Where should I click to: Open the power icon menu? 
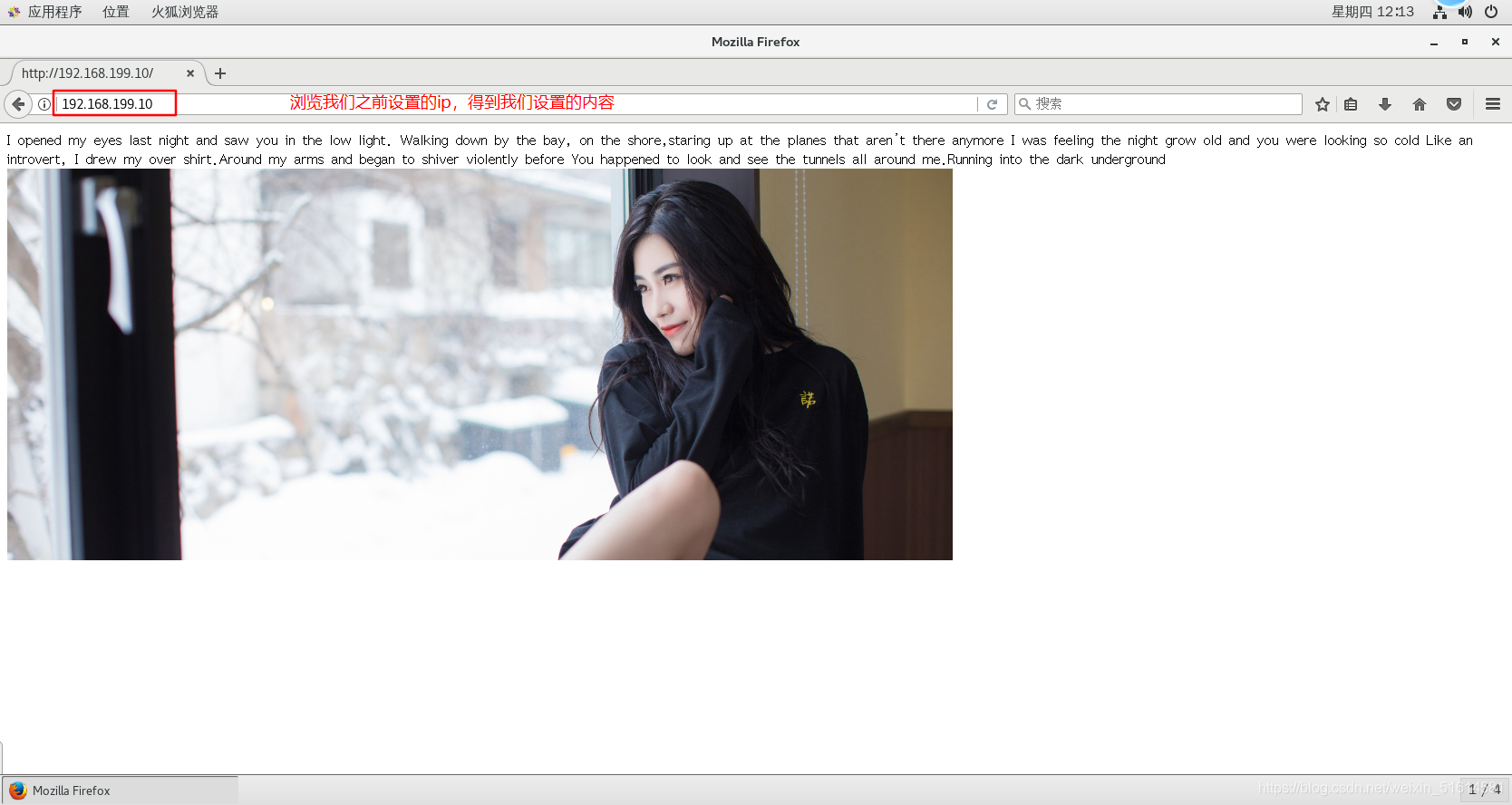[1491, 12]
